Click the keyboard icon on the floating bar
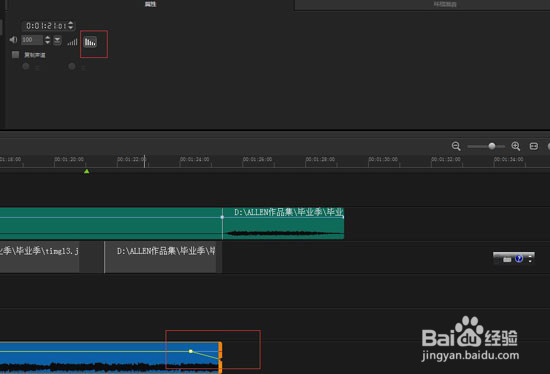 click(x=507, y=259)
